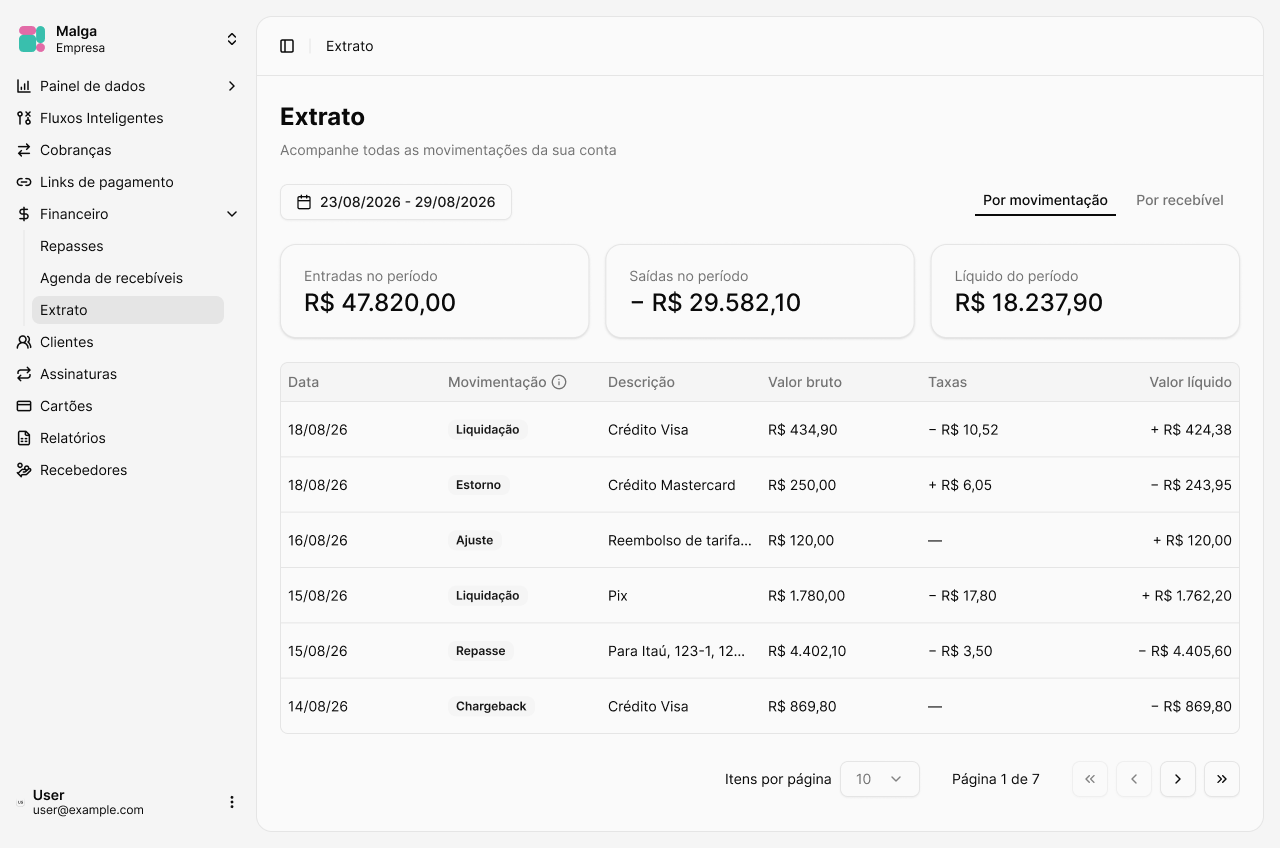
Task: Click the Valor líquido column header
Action: coord(1190,382)
